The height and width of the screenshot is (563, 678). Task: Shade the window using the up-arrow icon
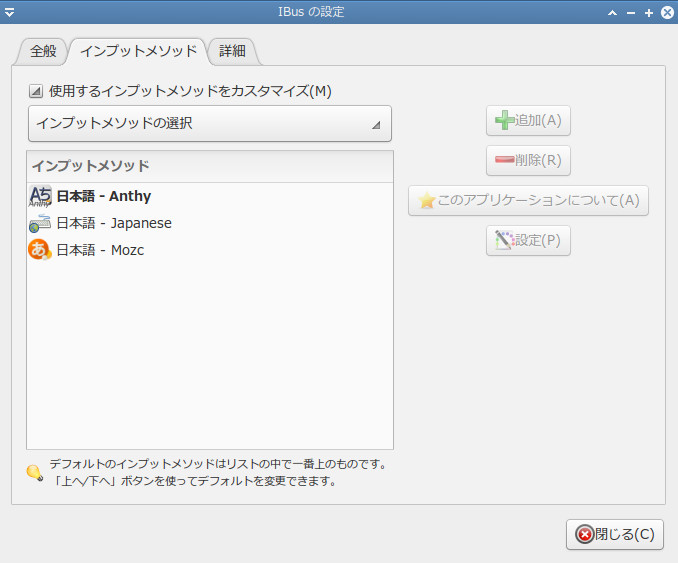pos(612,13)
